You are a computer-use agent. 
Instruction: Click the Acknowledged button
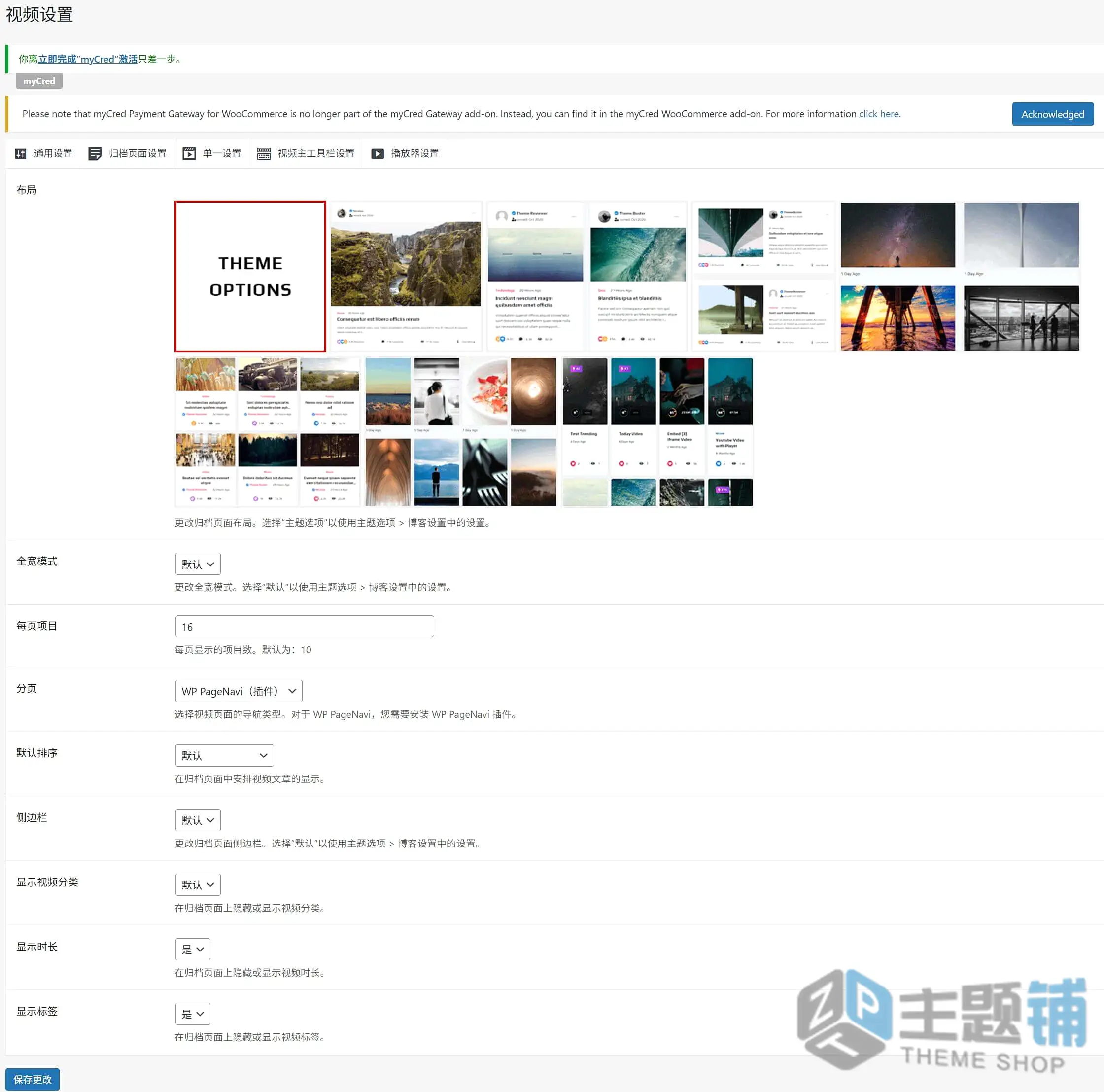(x=1053, y=114)
